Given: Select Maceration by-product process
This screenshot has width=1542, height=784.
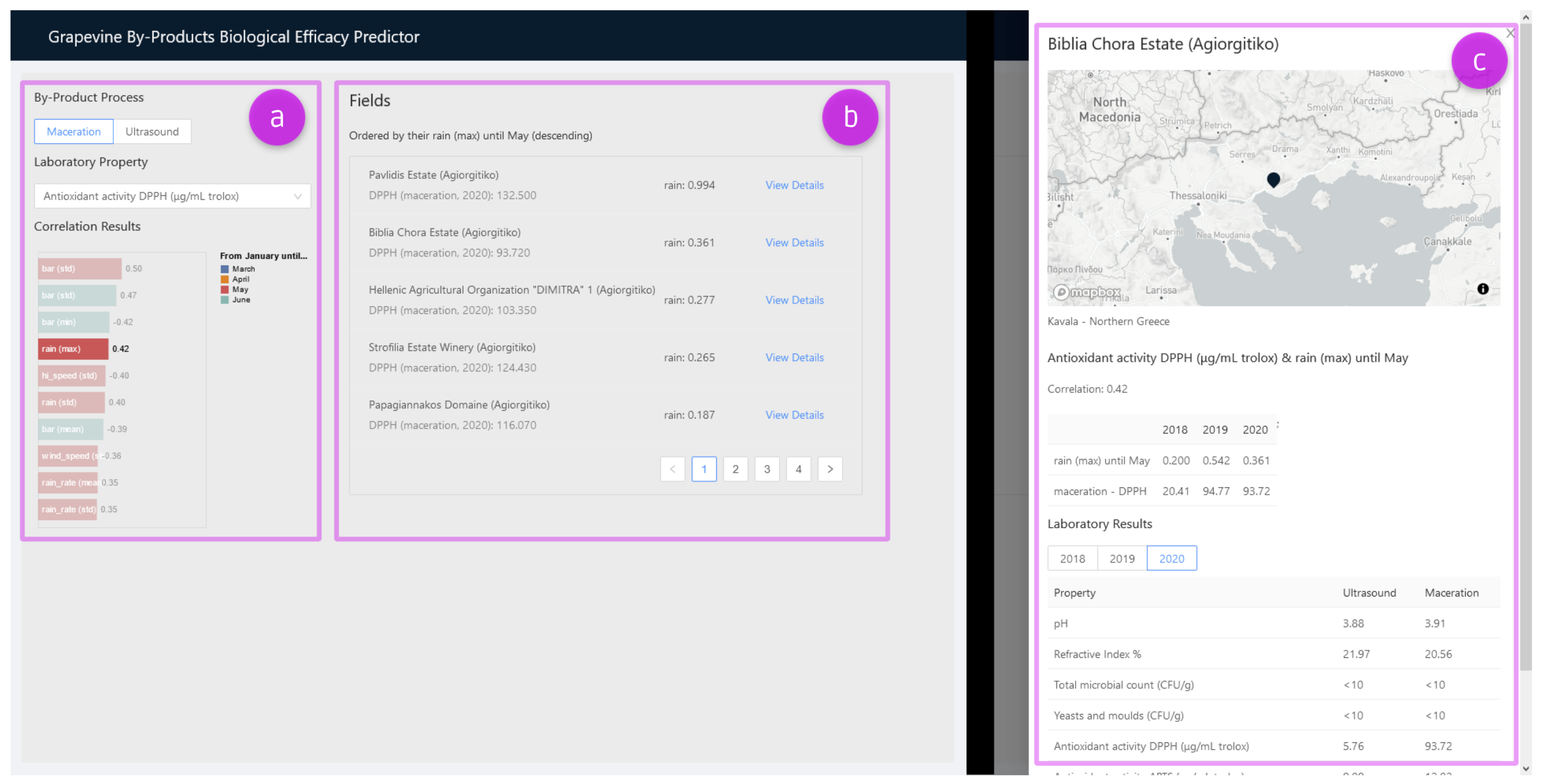Looking at the screenshot, I should (x=73, y=131).
